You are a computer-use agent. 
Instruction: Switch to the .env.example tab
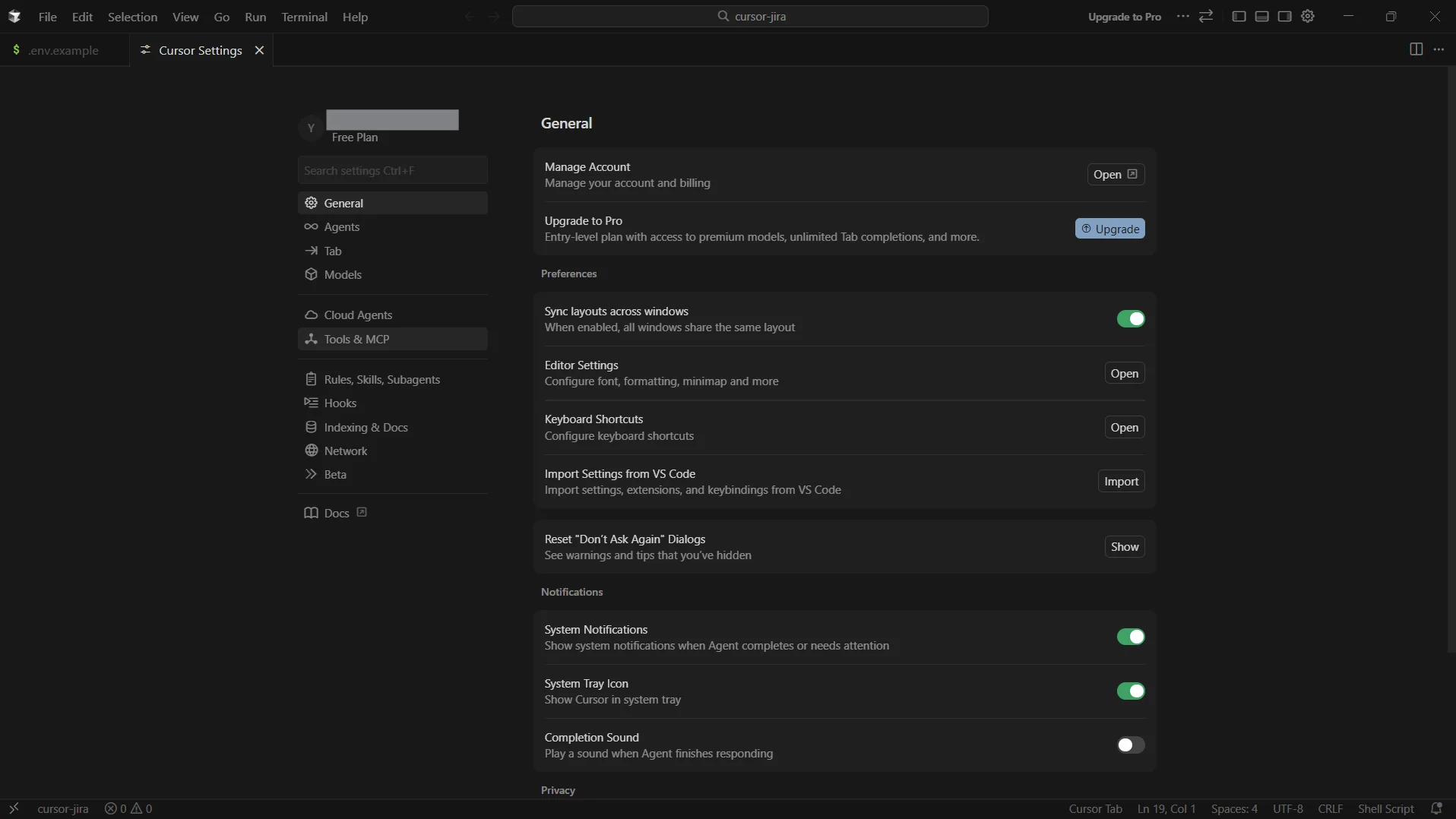pos(63,50)
